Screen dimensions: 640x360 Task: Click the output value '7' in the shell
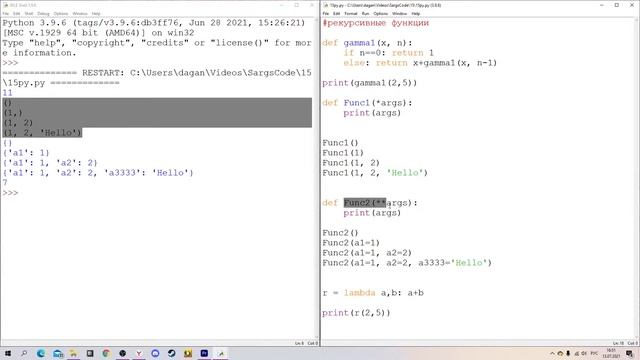(x=5, y=182)
